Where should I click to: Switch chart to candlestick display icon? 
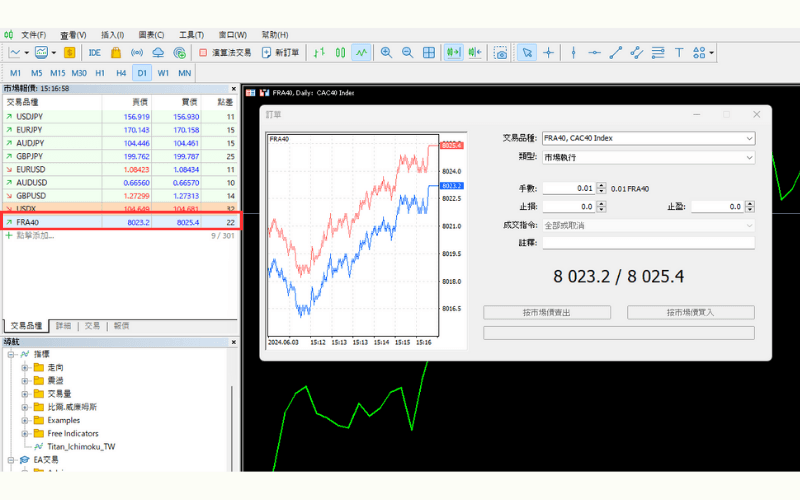coord(340,52)
